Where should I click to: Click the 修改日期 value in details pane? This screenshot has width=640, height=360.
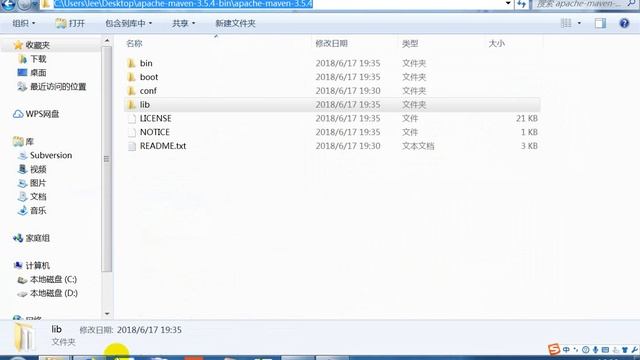[x=149, y=330]
